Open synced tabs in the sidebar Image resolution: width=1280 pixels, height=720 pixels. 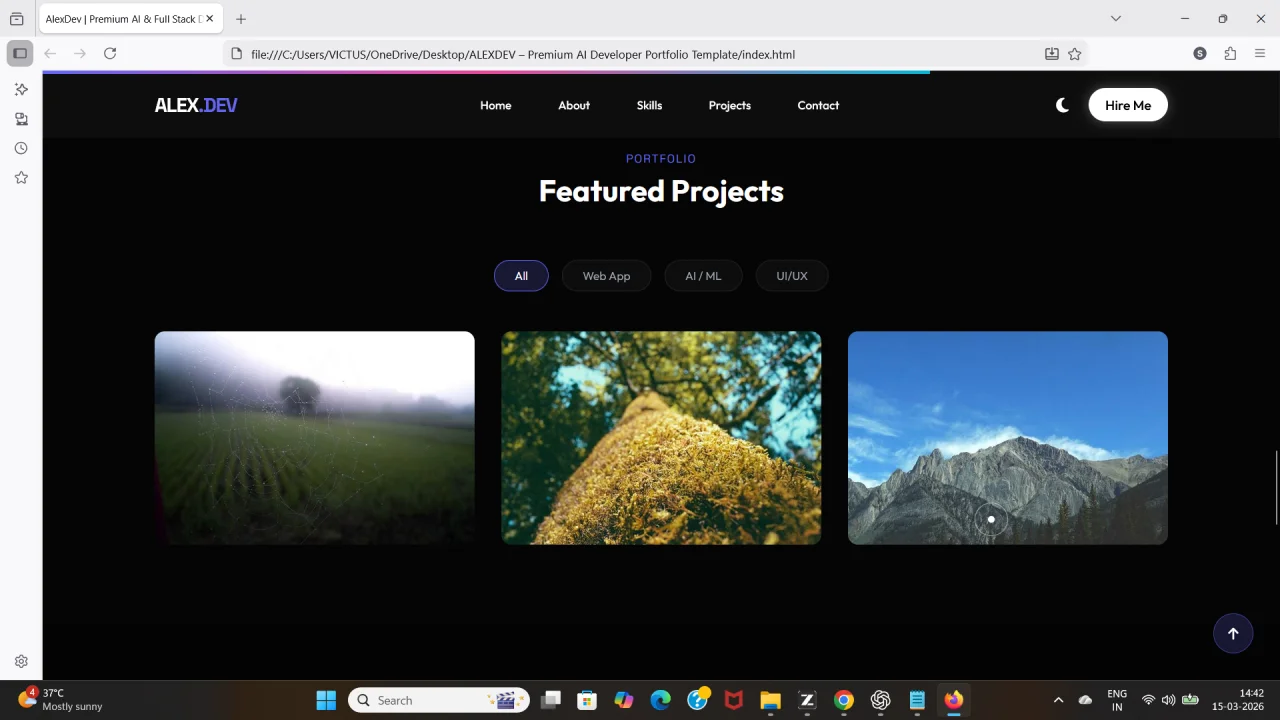[21, 119]
